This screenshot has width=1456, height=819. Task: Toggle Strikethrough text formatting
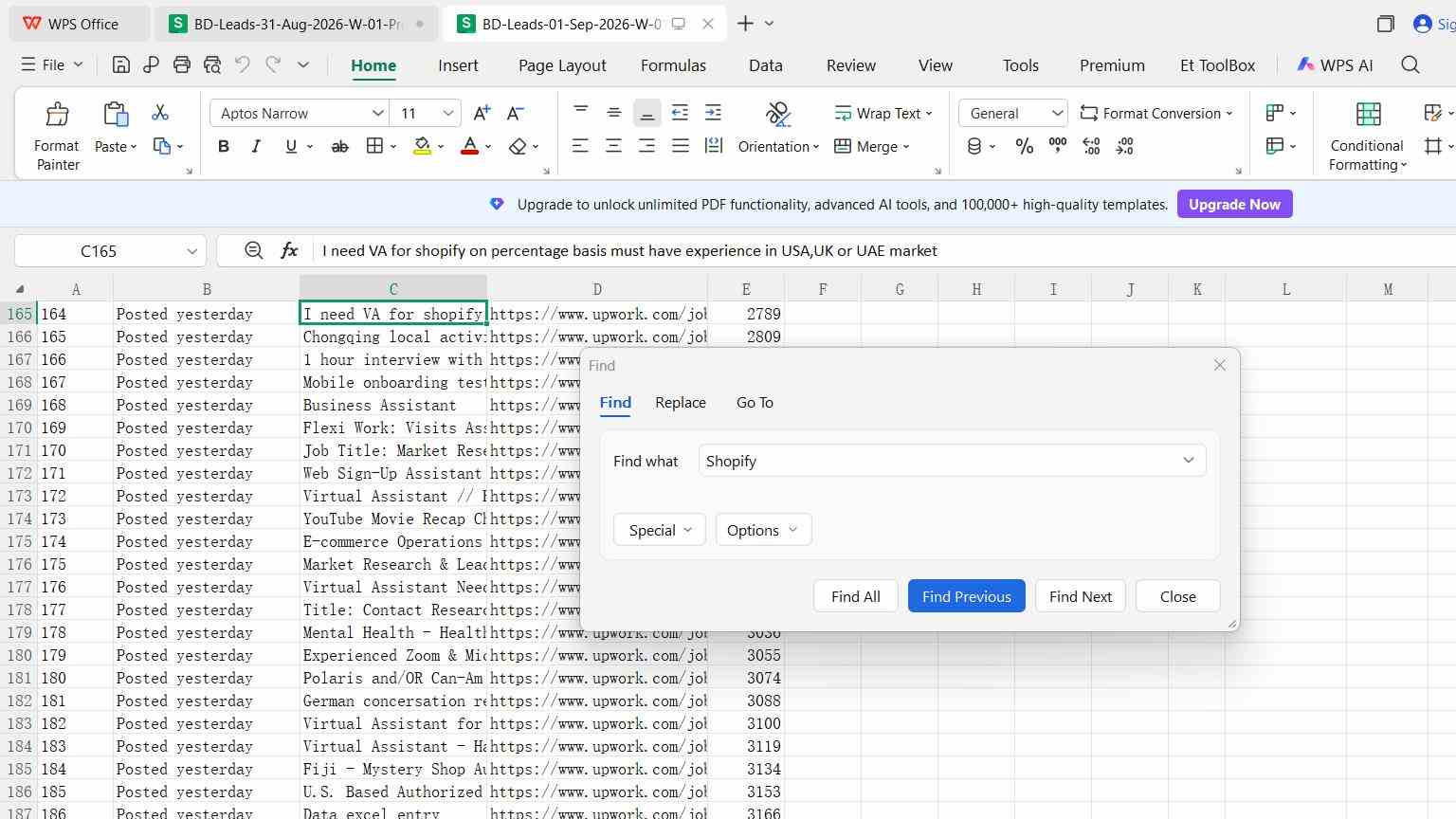click(x=339, y=146)
